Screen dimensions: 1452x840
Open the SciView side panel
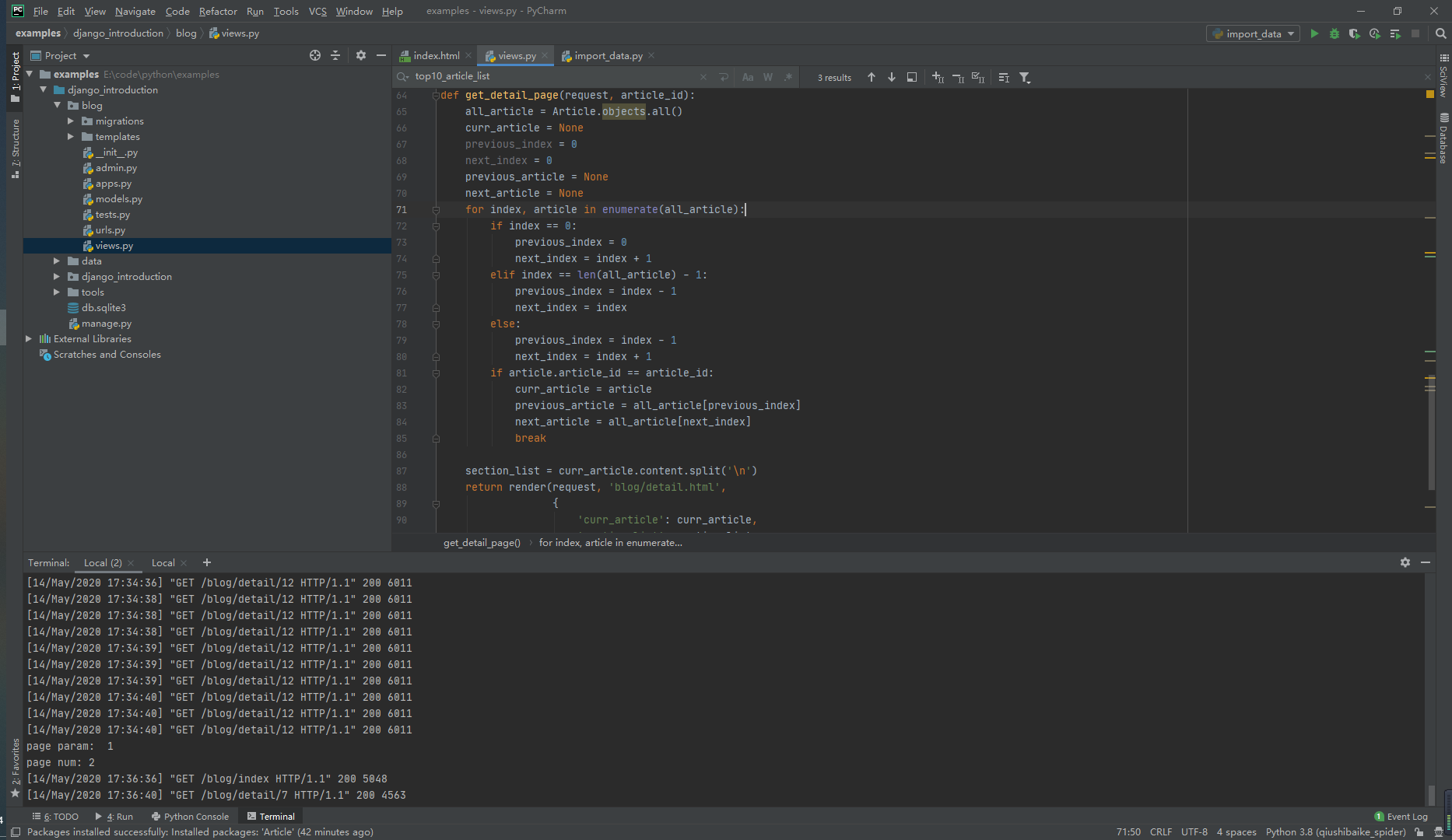[x=1443, y=75]
